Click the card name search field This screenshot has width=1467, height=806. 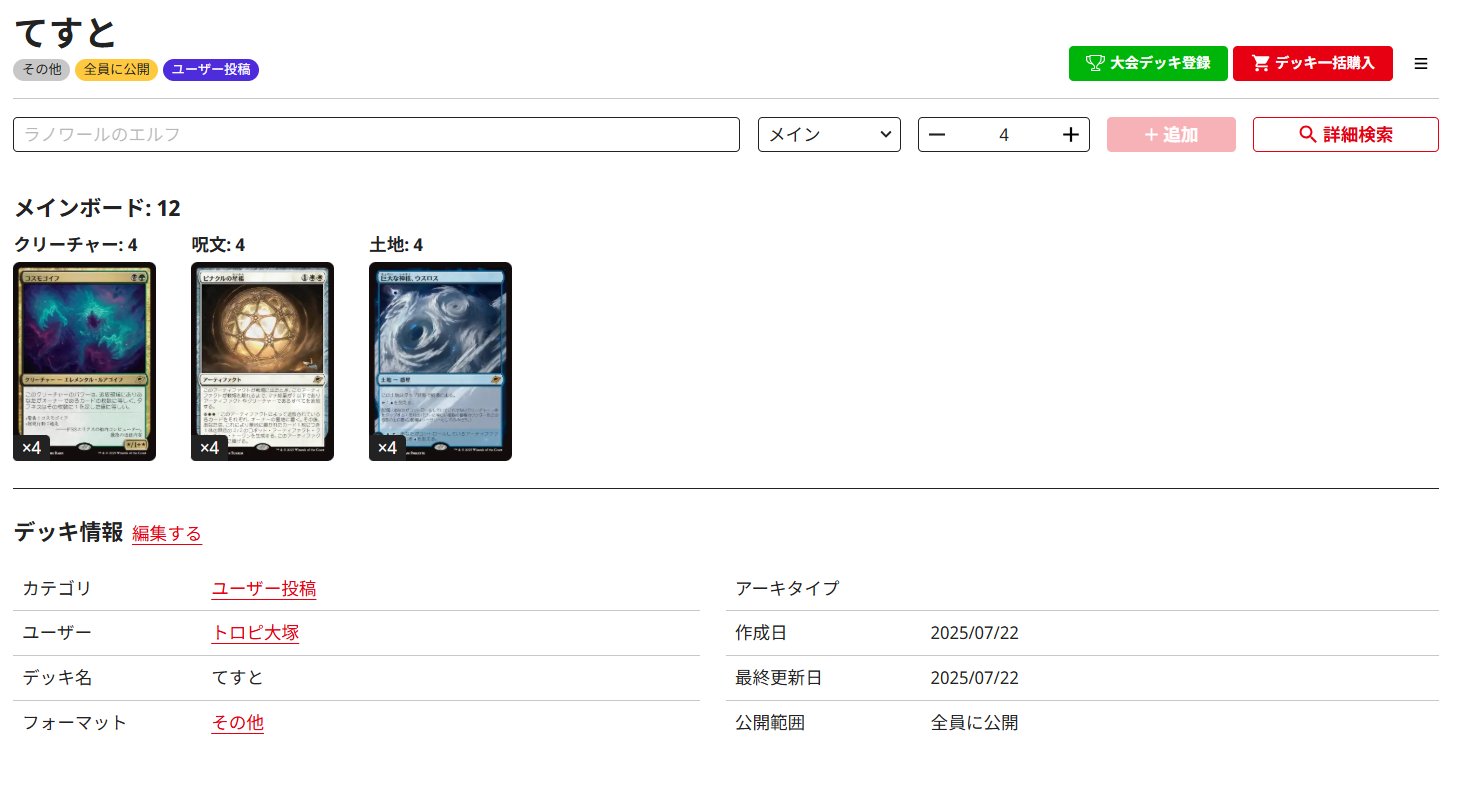(376, 135)
